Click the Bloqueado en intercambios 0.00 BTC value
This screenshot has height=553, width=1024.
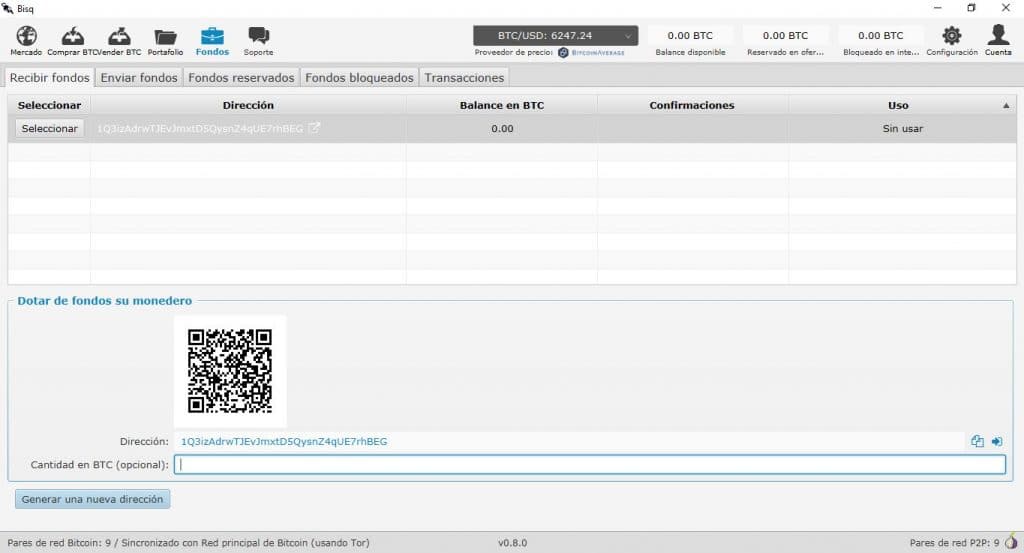point(881,35)
